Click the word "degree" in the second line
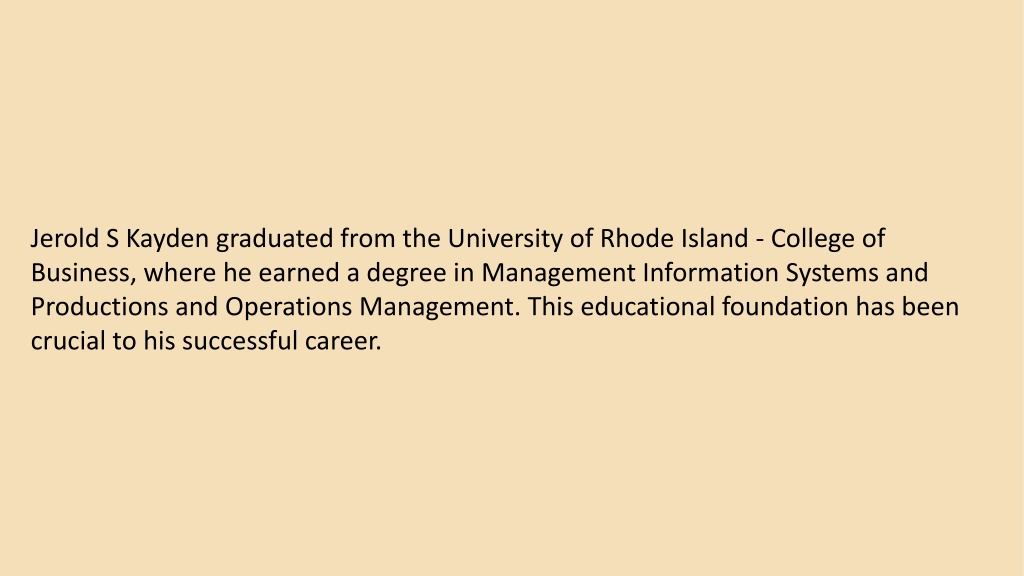The height and width of the screenshot is (576, 1024). [x=406, y=274]
